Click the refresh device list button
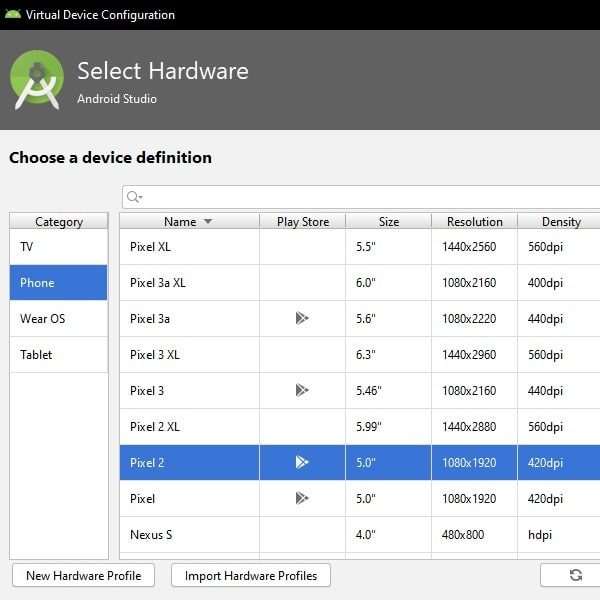This screenshot has width=600, height=600. 575,575
